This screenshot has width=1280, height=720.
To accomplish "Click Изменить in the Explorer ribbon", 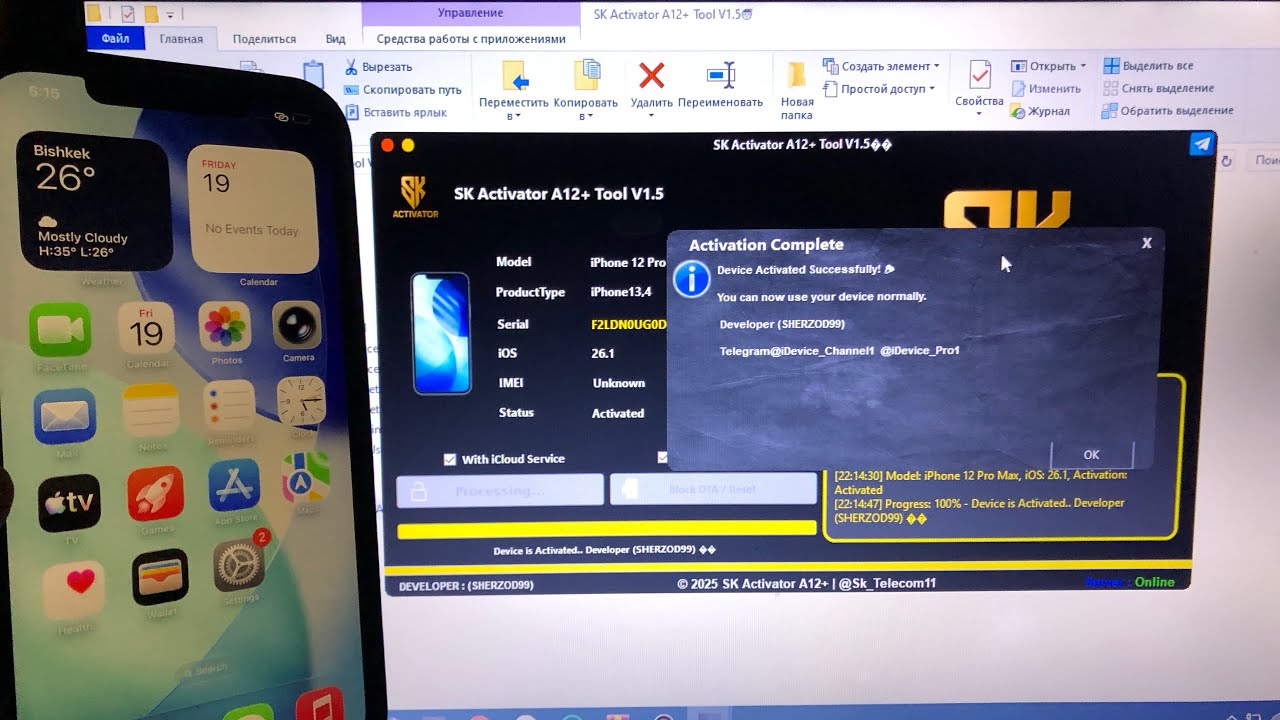I will pos(1046,89).
